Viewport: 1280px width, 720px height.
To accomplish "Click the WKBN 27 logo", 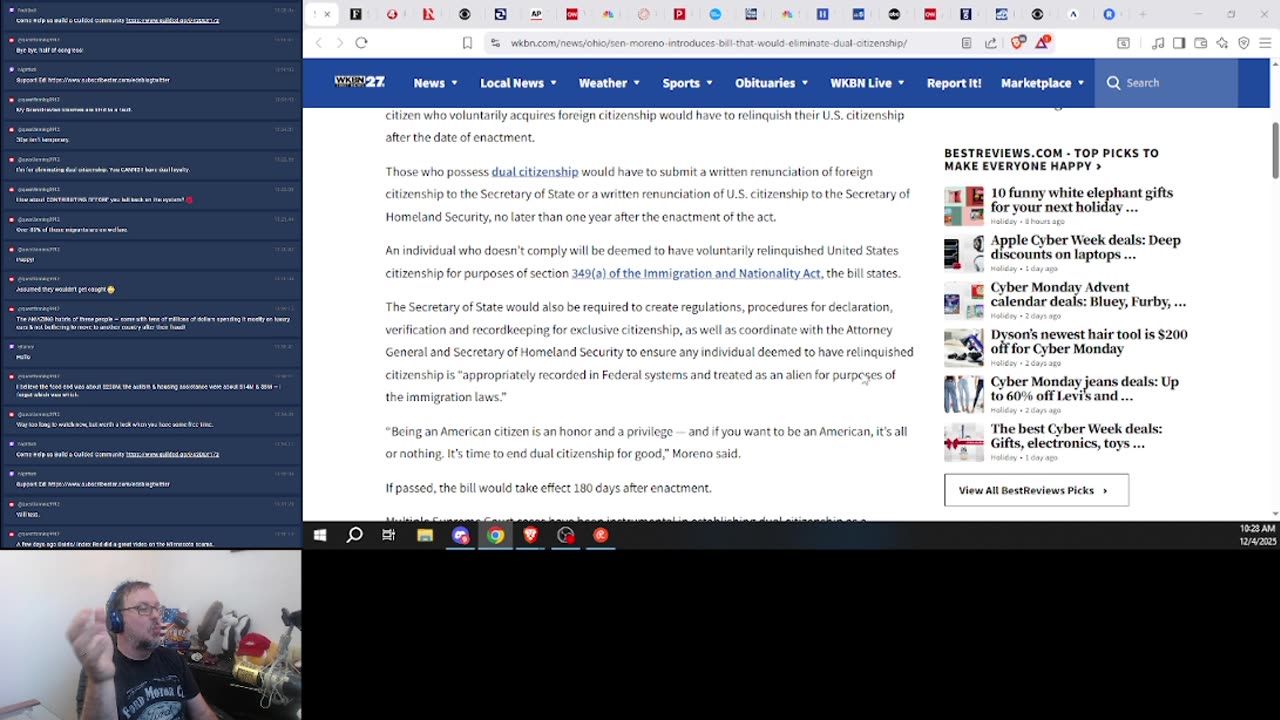I will point(359,82).
